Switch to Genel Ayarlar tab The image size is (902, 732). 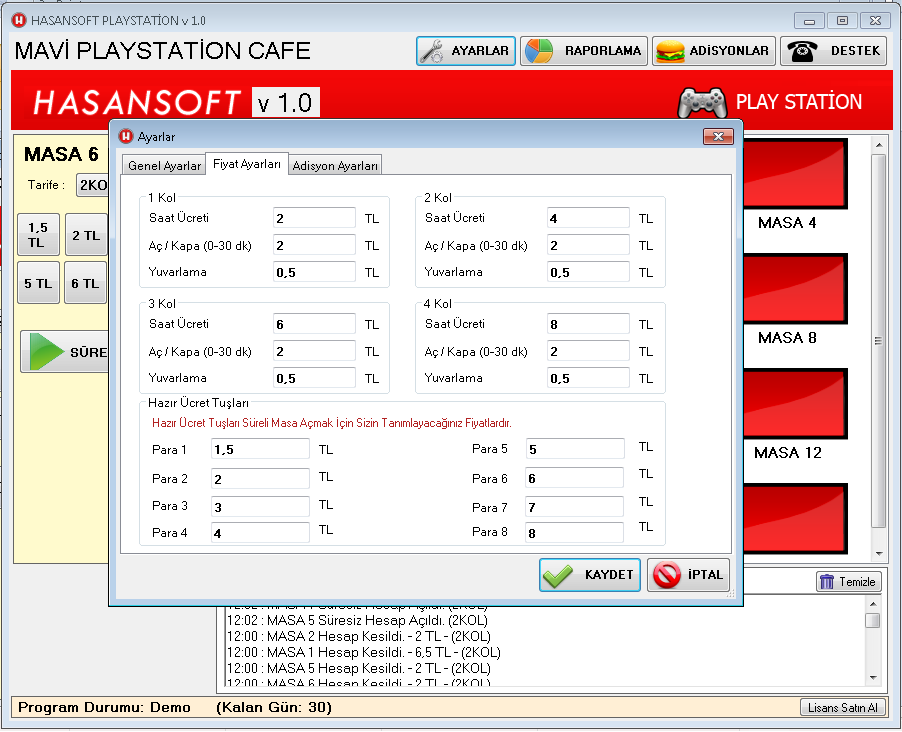coord(164,166)
